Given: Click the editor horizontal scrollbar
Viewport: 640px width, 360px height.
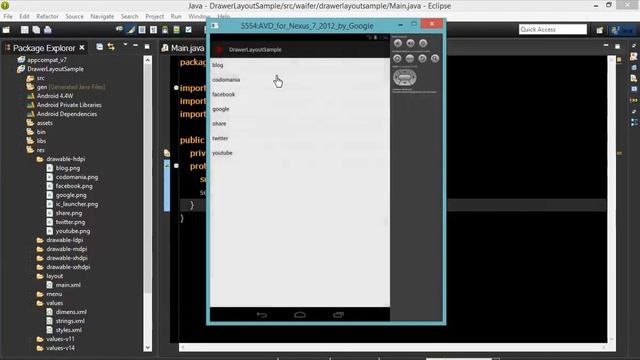Looking at the screenshot, I should 393,347.
